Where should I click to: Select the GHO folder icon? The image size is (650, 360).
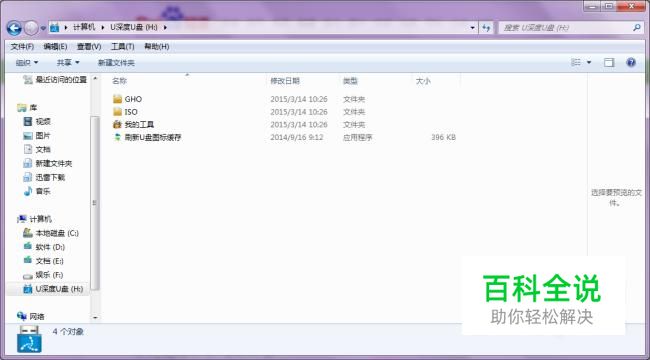pyautogui.click(x=117, y=99)
